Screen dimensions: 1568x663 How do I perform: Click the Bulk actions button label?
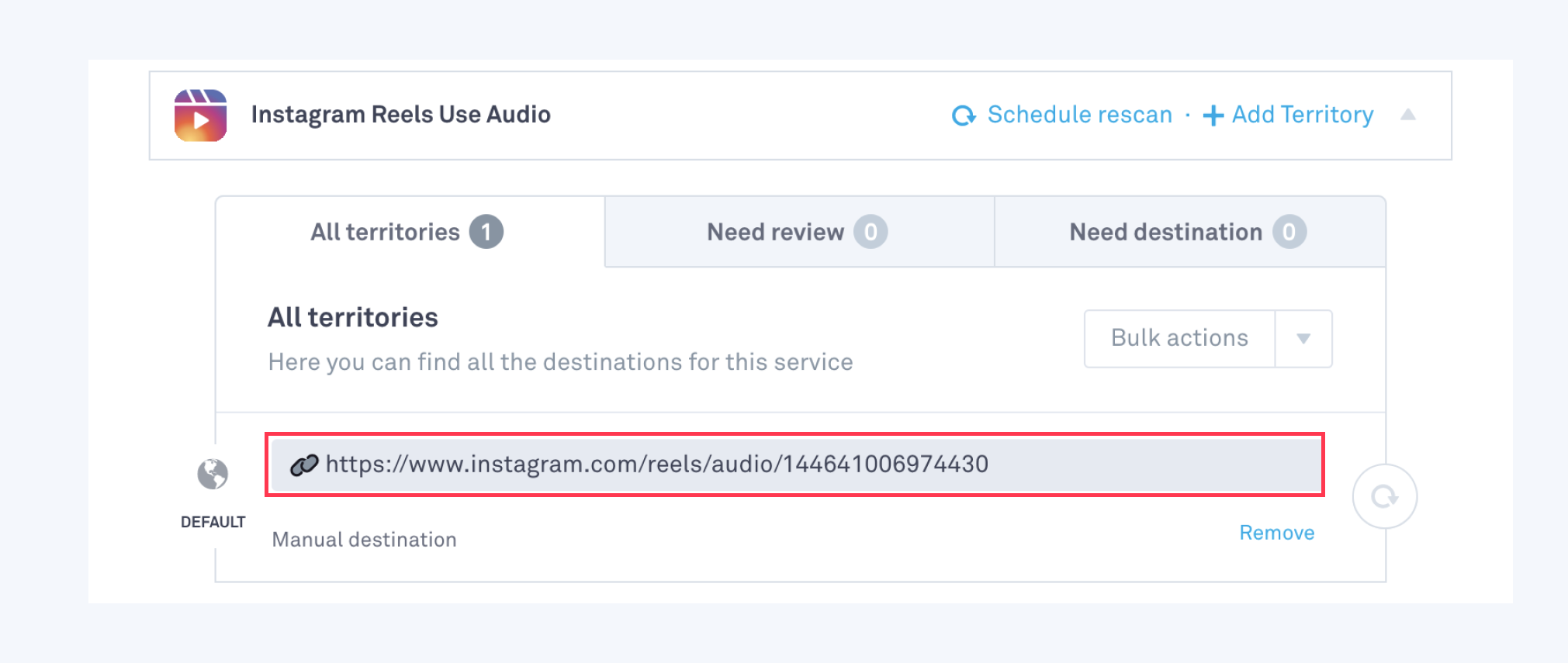click(1179, 339)
